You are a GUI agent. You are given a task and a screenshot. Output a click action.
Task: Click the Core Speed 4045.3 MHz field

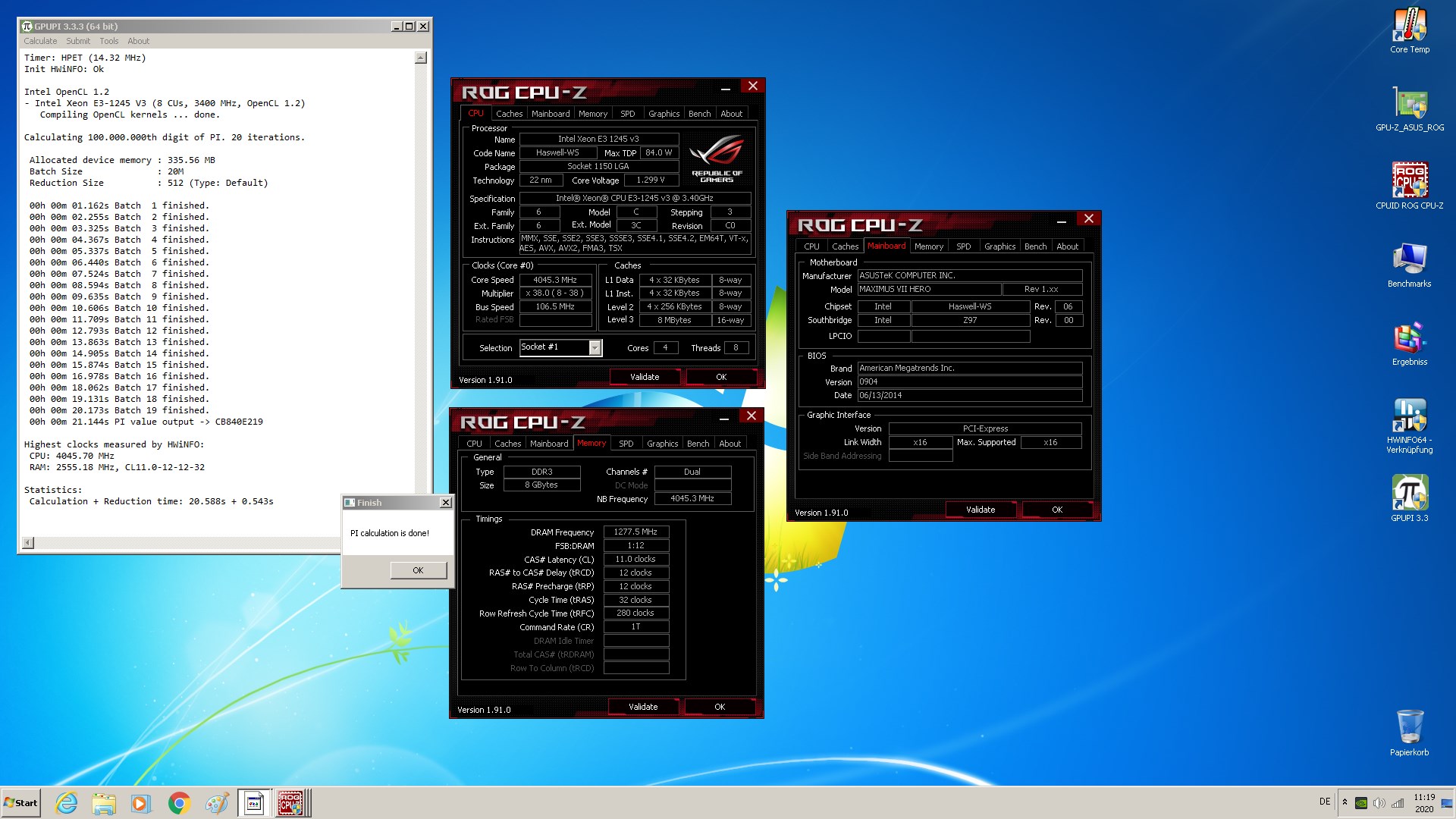point(555,280)
